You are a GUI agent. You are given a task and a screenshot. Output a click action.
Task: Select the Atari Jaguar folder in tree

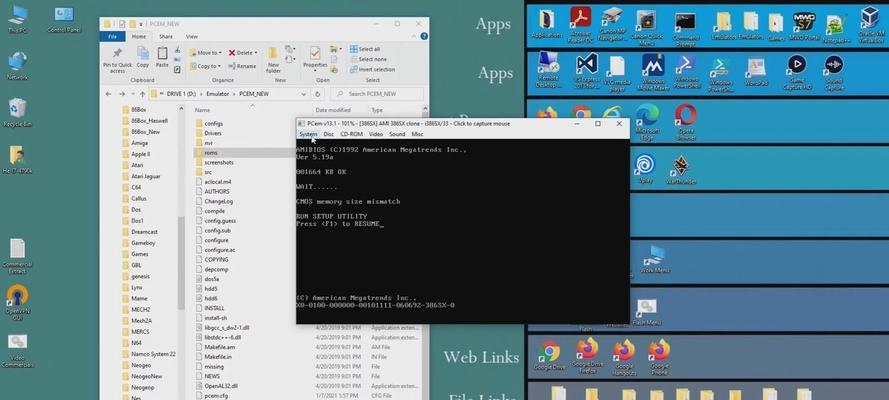[x=141, y=176]
